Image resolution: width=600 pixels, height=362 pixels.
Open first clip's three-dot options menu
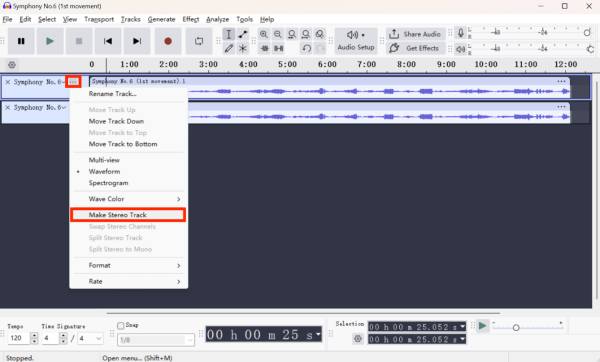[561, 81]
